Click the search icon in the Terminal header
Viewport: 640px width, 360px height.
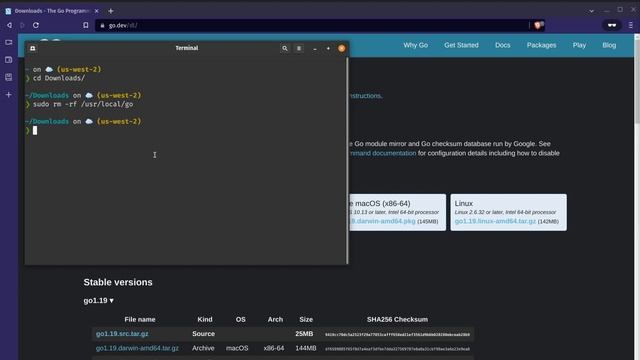[x=284, y=48]
